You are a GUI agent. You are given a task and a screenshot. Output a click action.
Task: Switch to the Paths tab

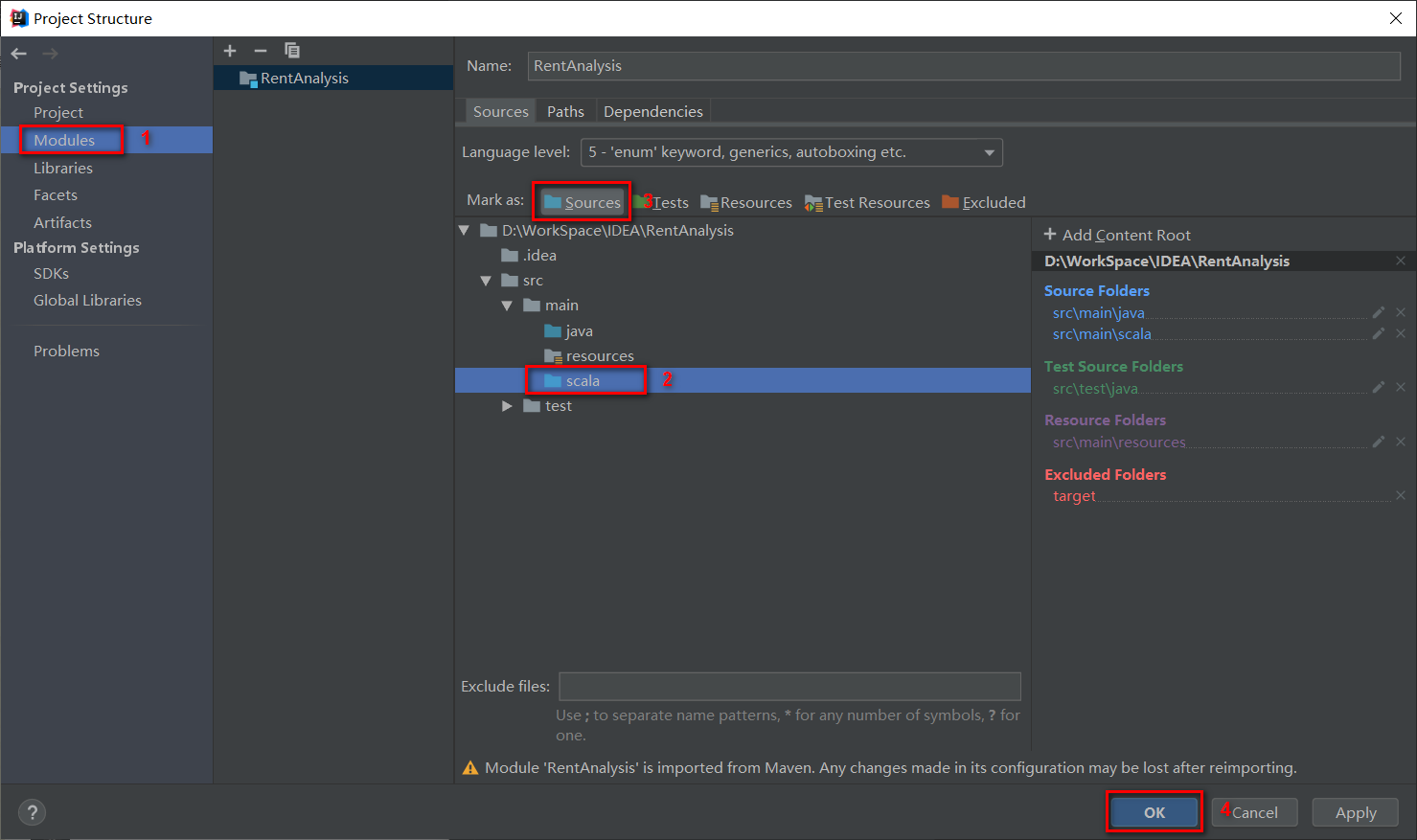pos(565,112)
